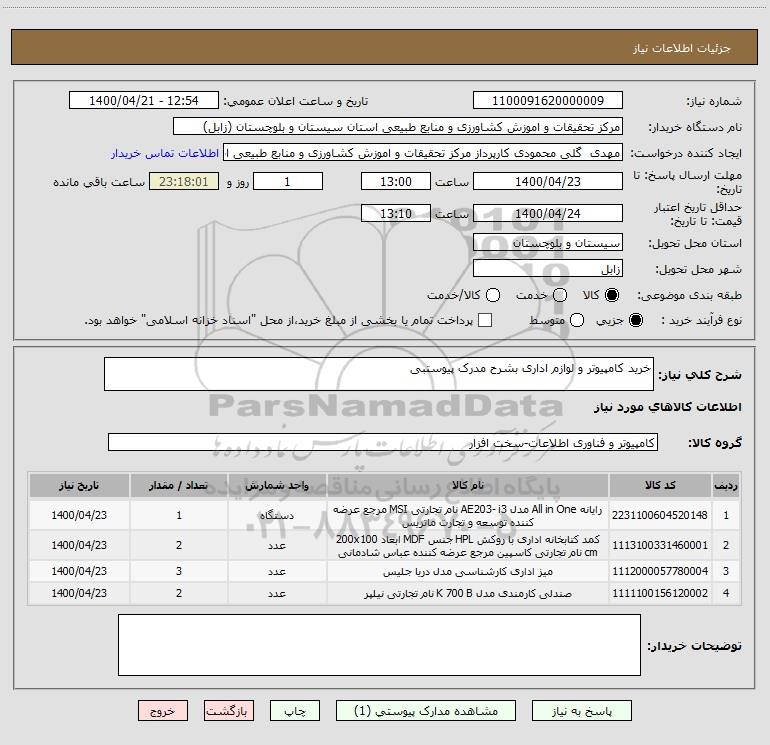The height and width of the screenshot is (745, 770).
Task: Click the چاپ print button
Action: pos(295,711)
